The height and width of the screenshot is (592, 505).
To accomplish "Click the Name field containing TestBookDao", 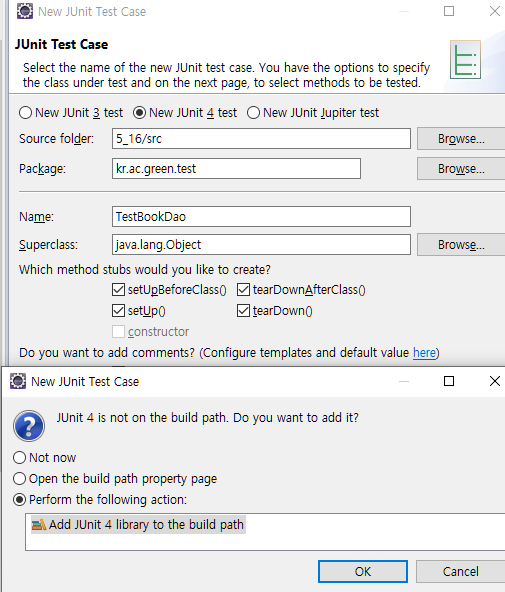I will 261,216.
